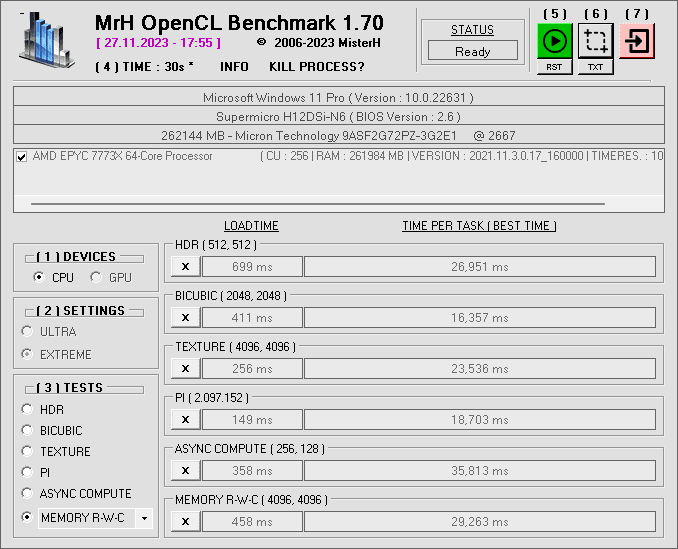Click HDR loadtime 699 ms field
The height and width of the screenshot is (549, 678).
252,266
